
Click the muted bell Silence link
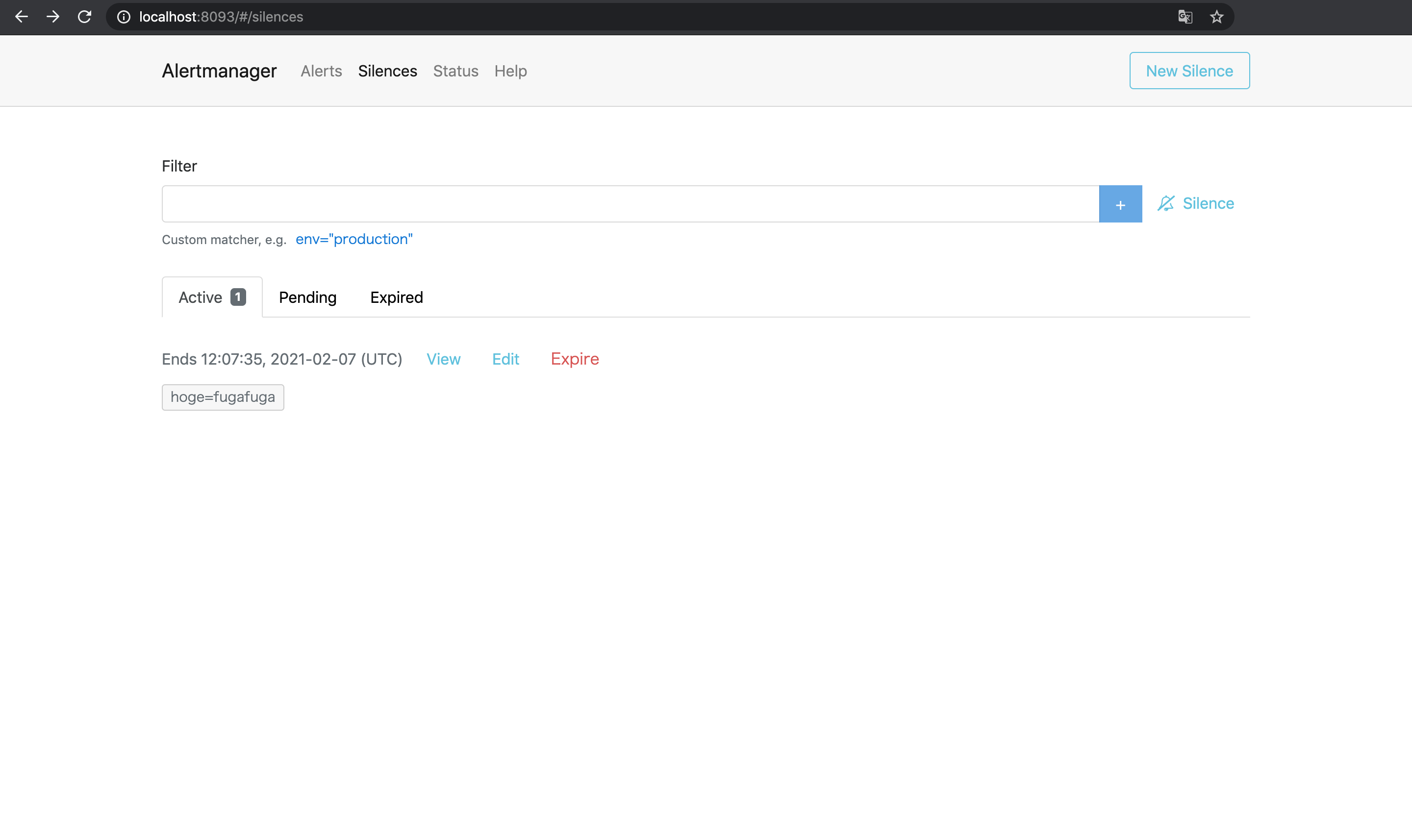click(x=1196, y=203)
